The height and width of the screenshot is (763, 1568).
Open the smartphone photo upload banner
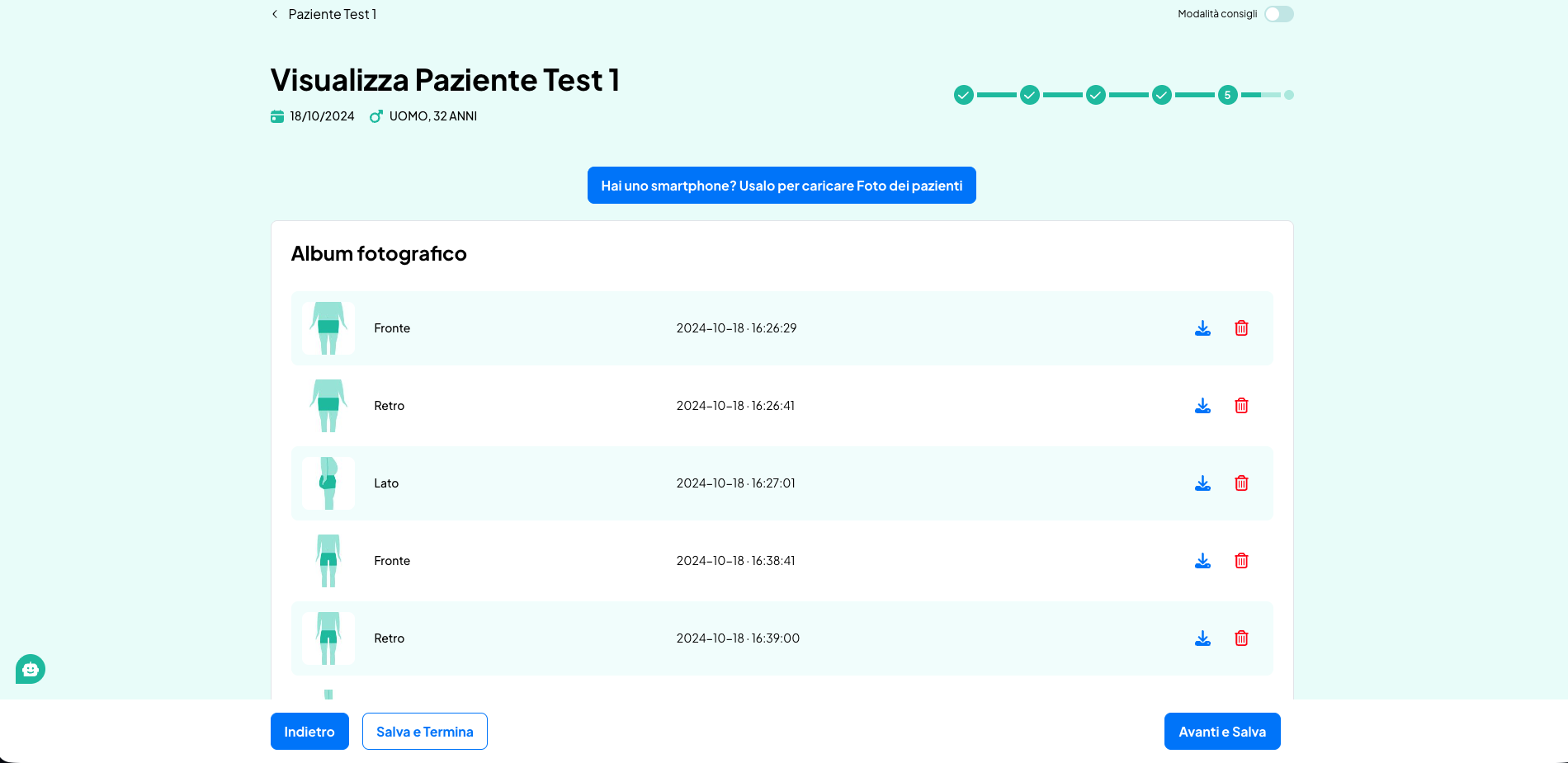[x=781, y=186]
